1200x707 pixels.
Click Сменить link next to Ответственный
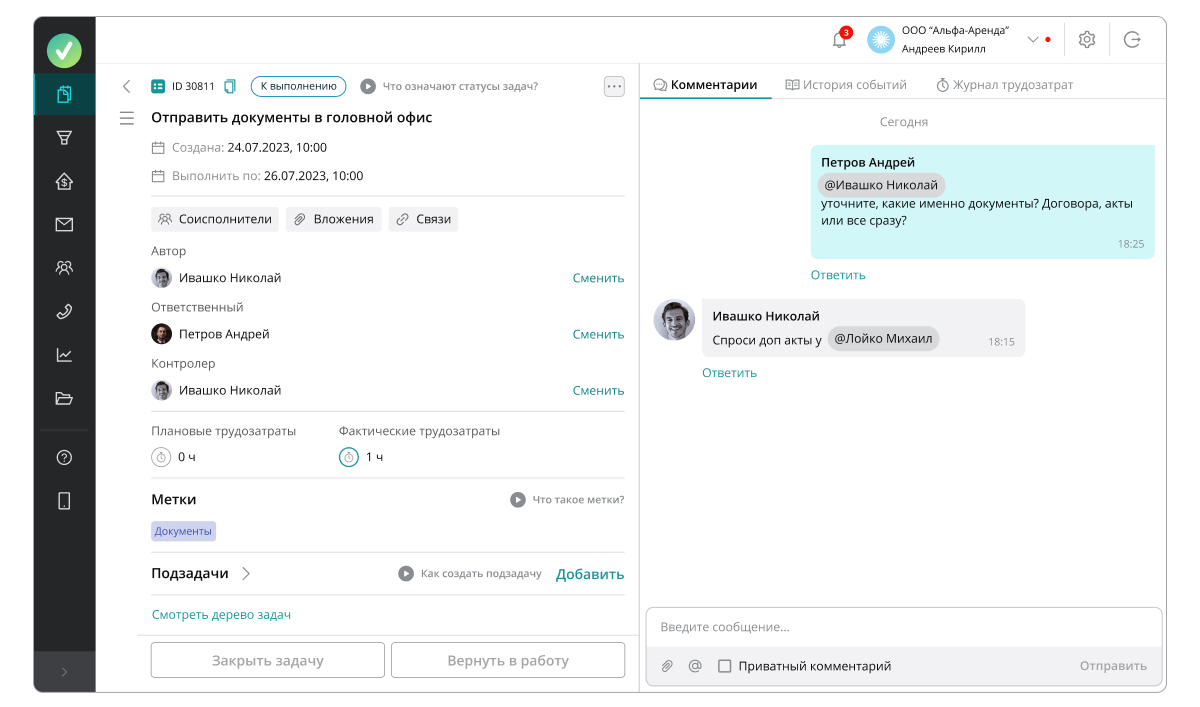[x=598, y=335]
